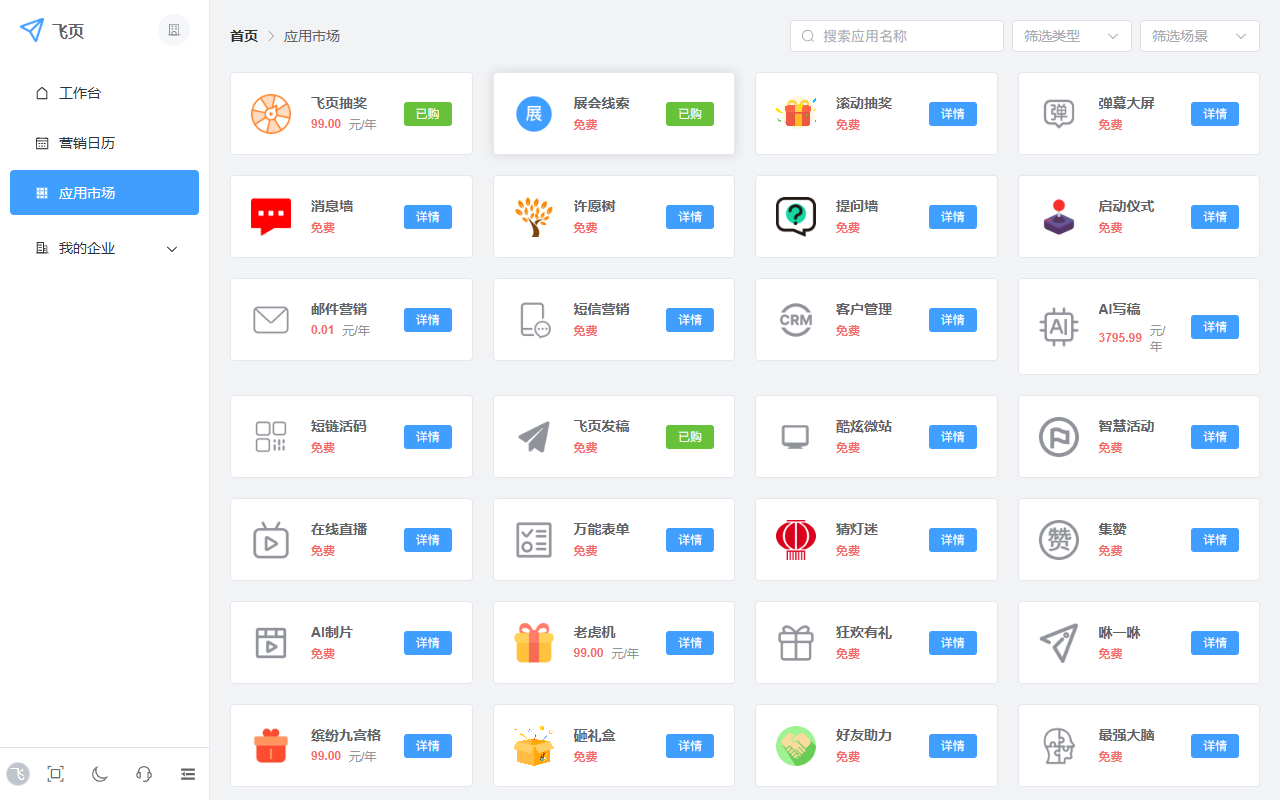Collapse the left sidebar using the bottom icon

click(x=188, y=773)
